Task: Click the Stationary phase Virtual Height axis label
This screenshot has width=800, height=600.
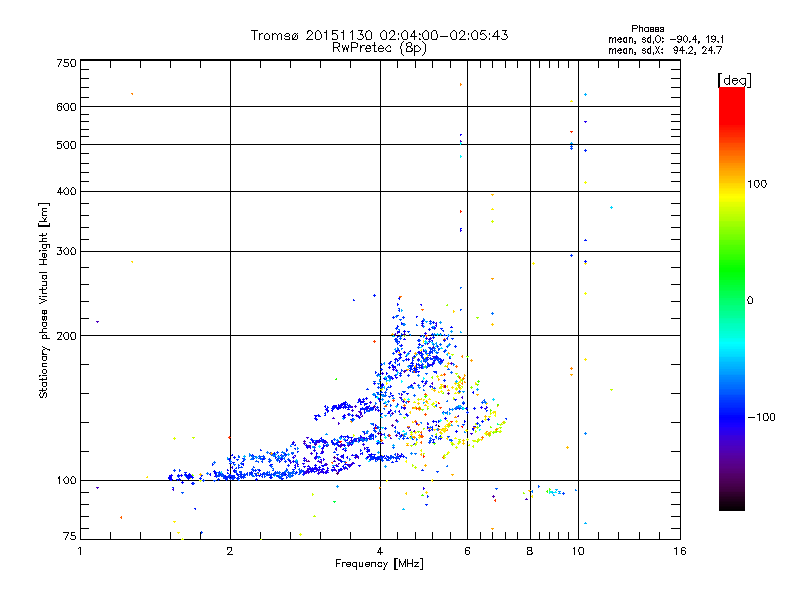Action: (x=43, y=301)
